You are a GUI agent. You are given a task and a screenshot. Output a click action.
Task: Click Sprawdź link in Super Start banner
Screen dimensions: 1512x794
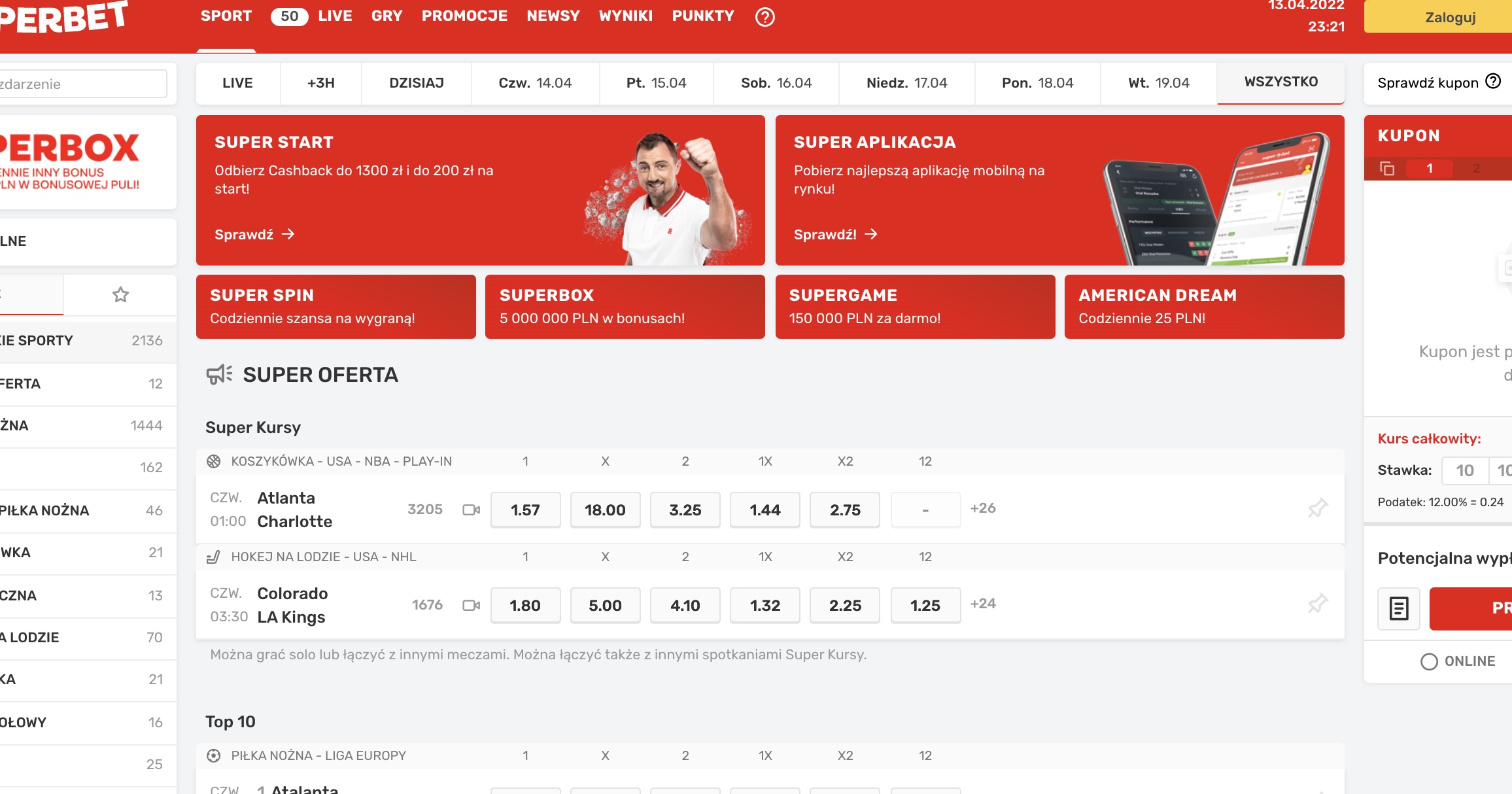click(x=254, y=234)
